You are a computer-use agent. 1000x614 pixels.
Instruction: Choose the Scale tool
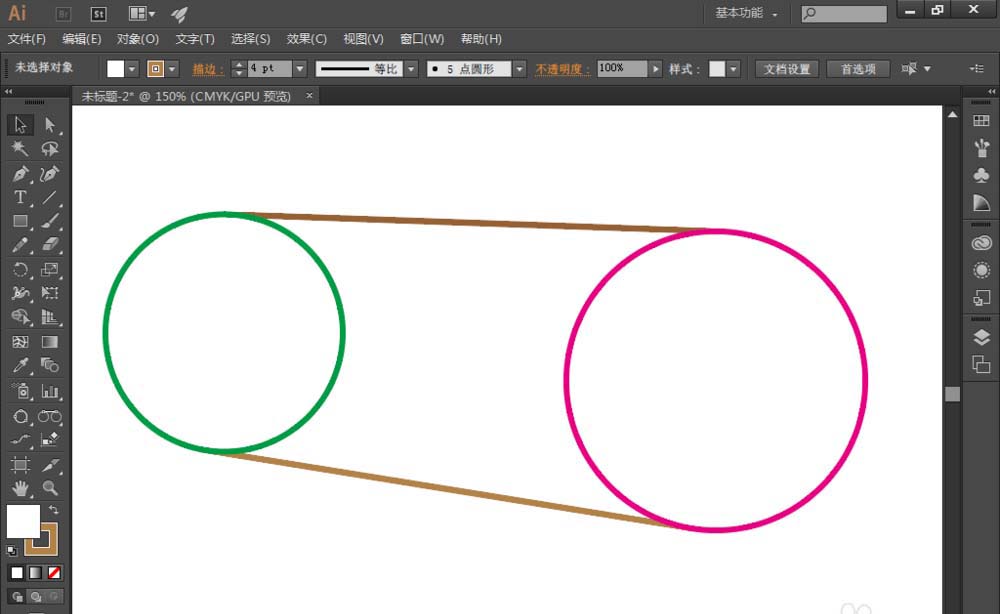point(50,269)
